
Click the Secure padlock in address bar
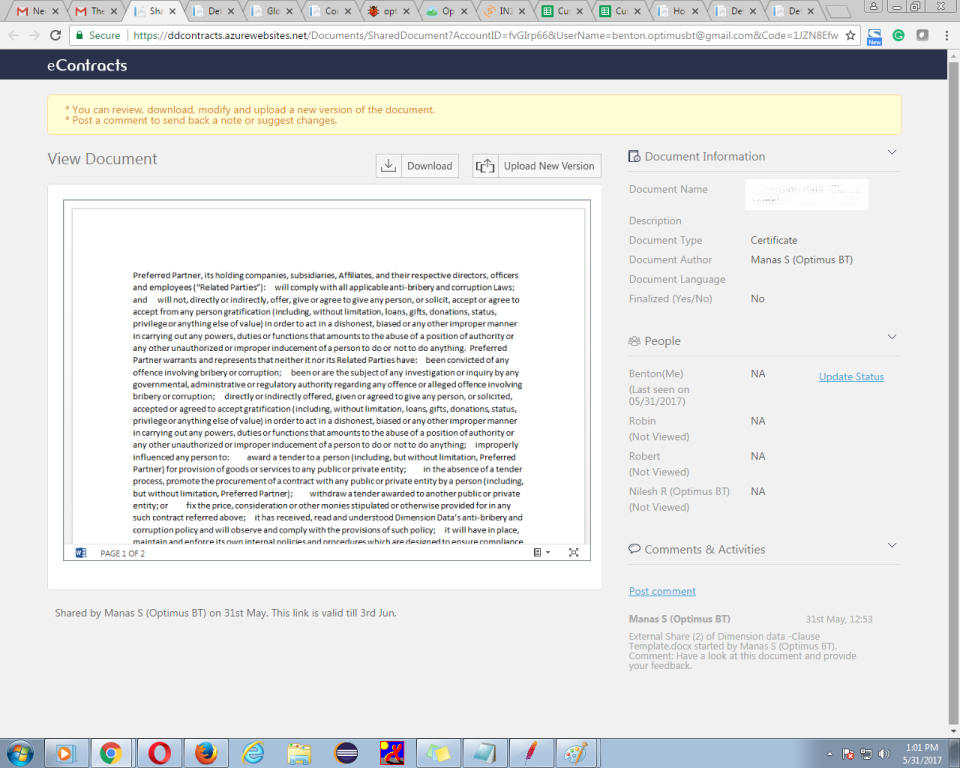pos(78,33)
